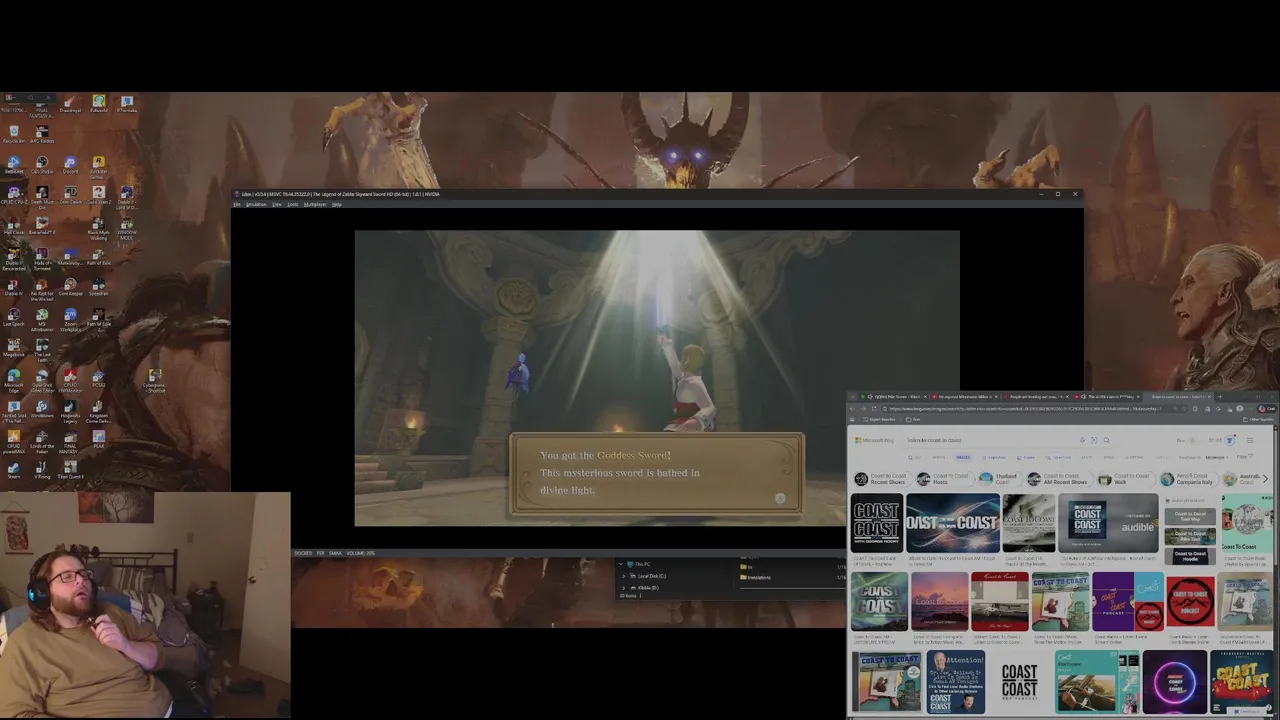Open the Coast to Coast George Noory thumbnail
The height and width of the screenshot is (720, 1280).
876,522
